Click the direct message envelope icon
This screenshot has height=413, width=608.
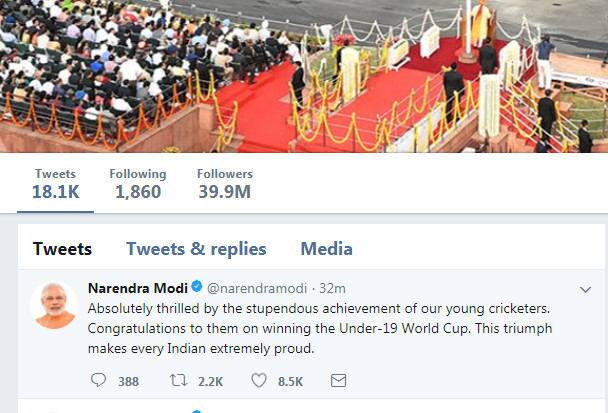pos(339,380)
